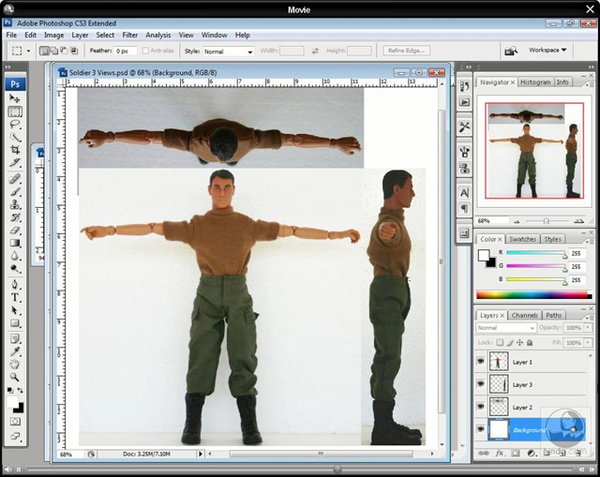
Task: Toggle Background layer visibility eye
Action: click(x=481, y=429)
